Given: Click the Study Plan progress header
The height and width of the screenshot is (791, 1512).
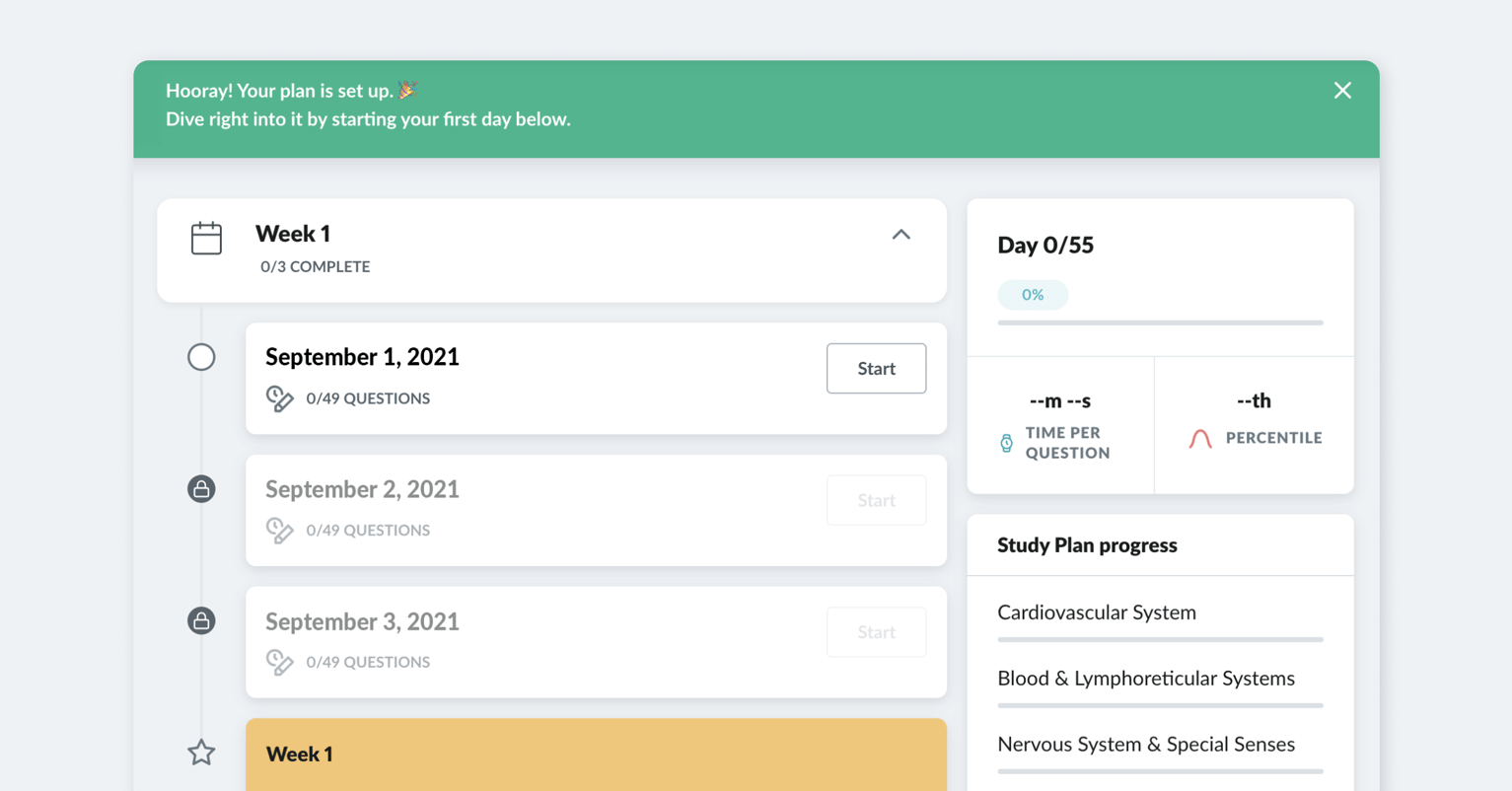Looking at the screenshot, I should tap(1086, 544).
